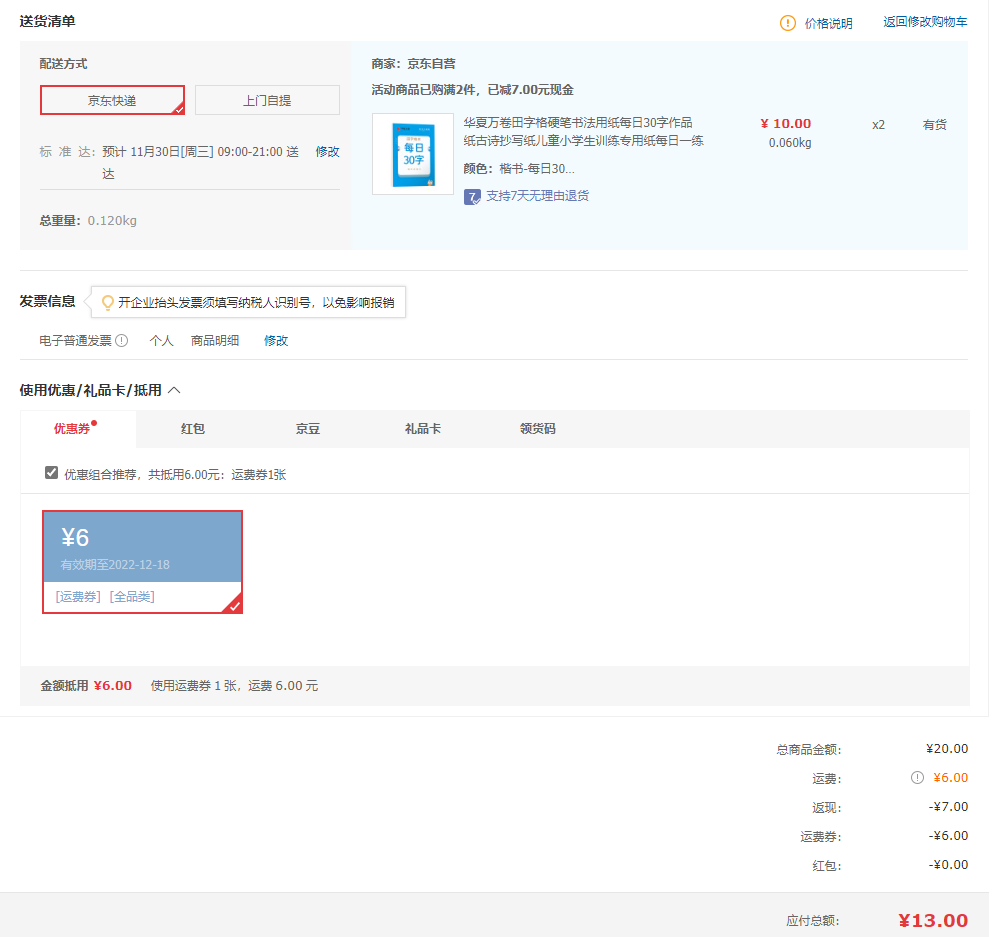Image resolution: width=993 pixels, height=937 pixels.
Task: Click the 有效期至2022-12-18 coupon expiry text
Action: point(115,565)
